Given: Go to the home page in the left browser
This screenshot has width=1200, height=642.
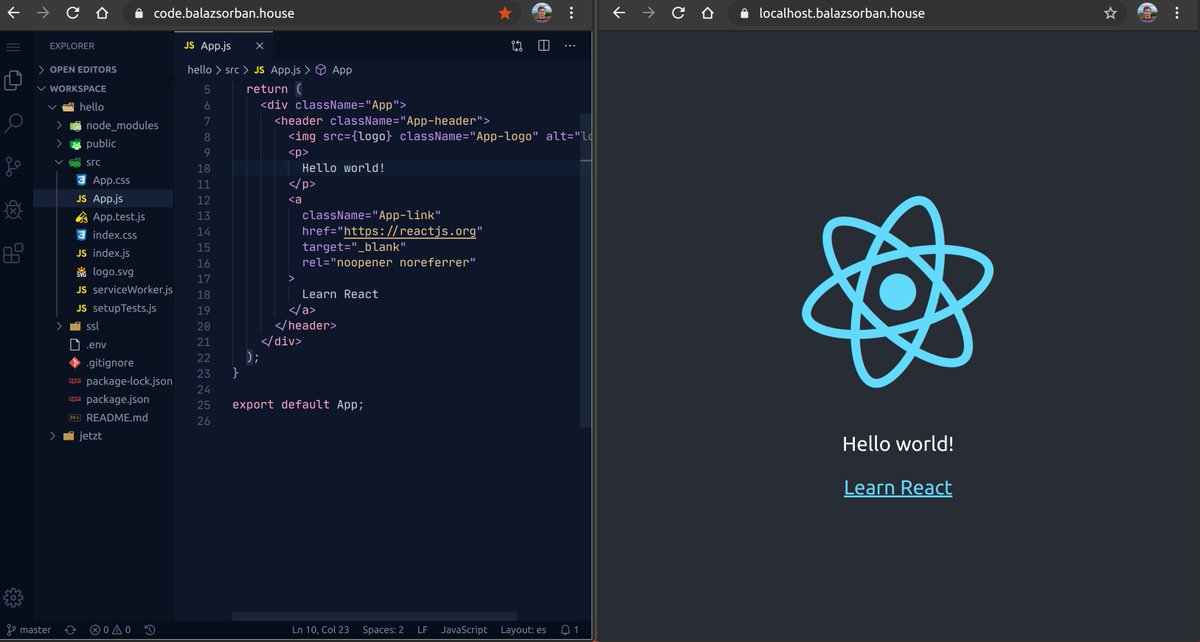Looking at the screenshot, I should coord(102,14).
